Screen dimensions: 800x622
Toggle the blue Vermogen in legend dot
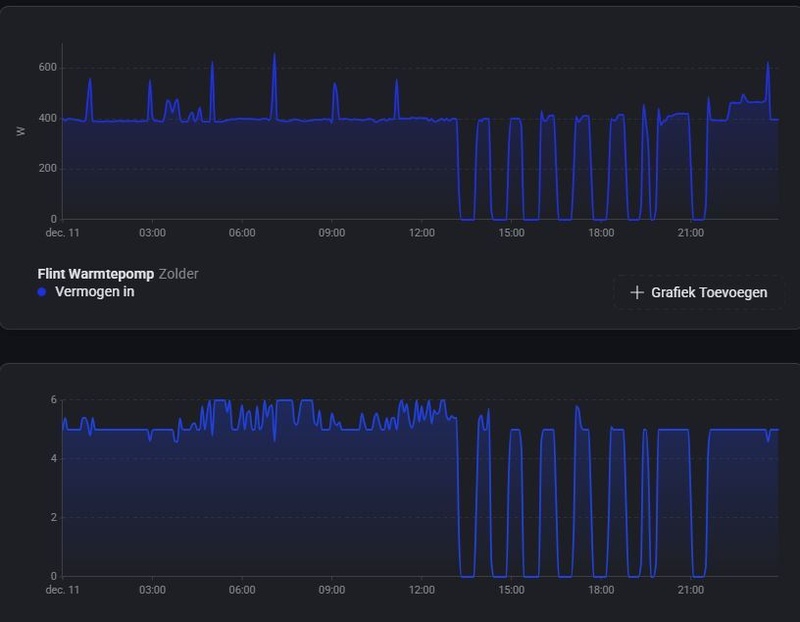pyautogui.click(x=42, y=292)
